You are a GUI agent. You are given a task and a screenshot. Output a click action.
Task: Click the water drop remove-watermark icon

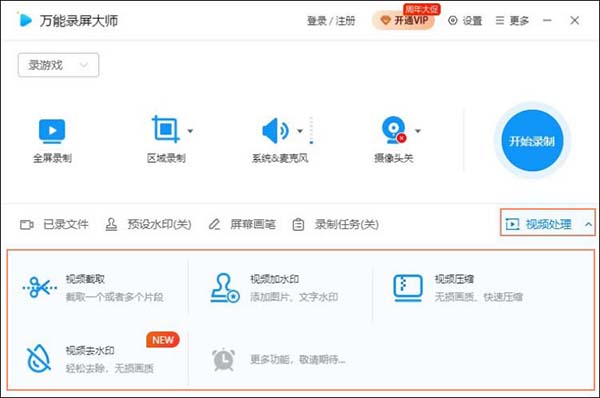pyautogui.click(x=39, y=359)
